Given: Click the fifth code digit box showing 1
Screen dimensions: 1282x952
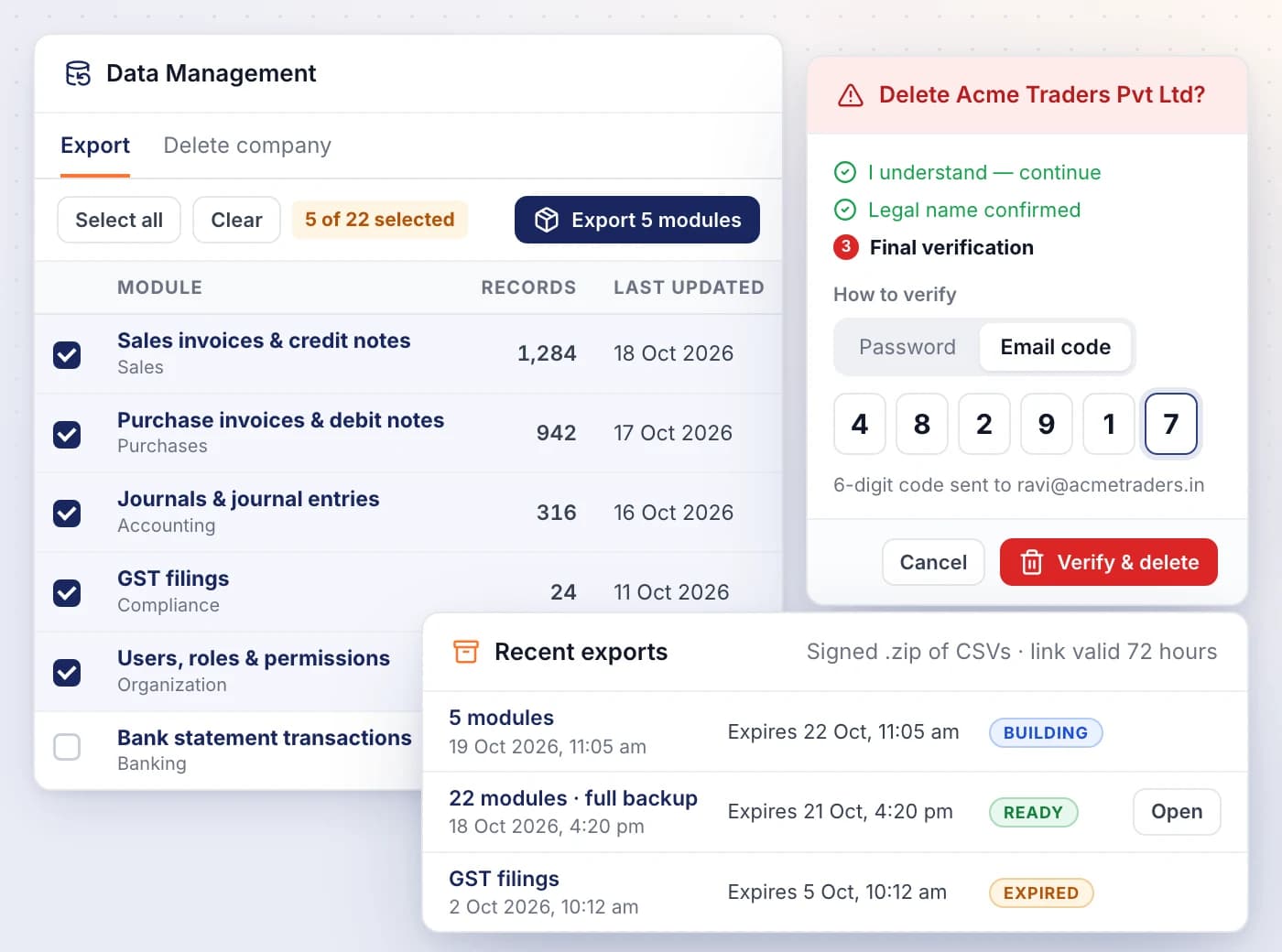Looking at the screenshot, I should pos(1109,424).
